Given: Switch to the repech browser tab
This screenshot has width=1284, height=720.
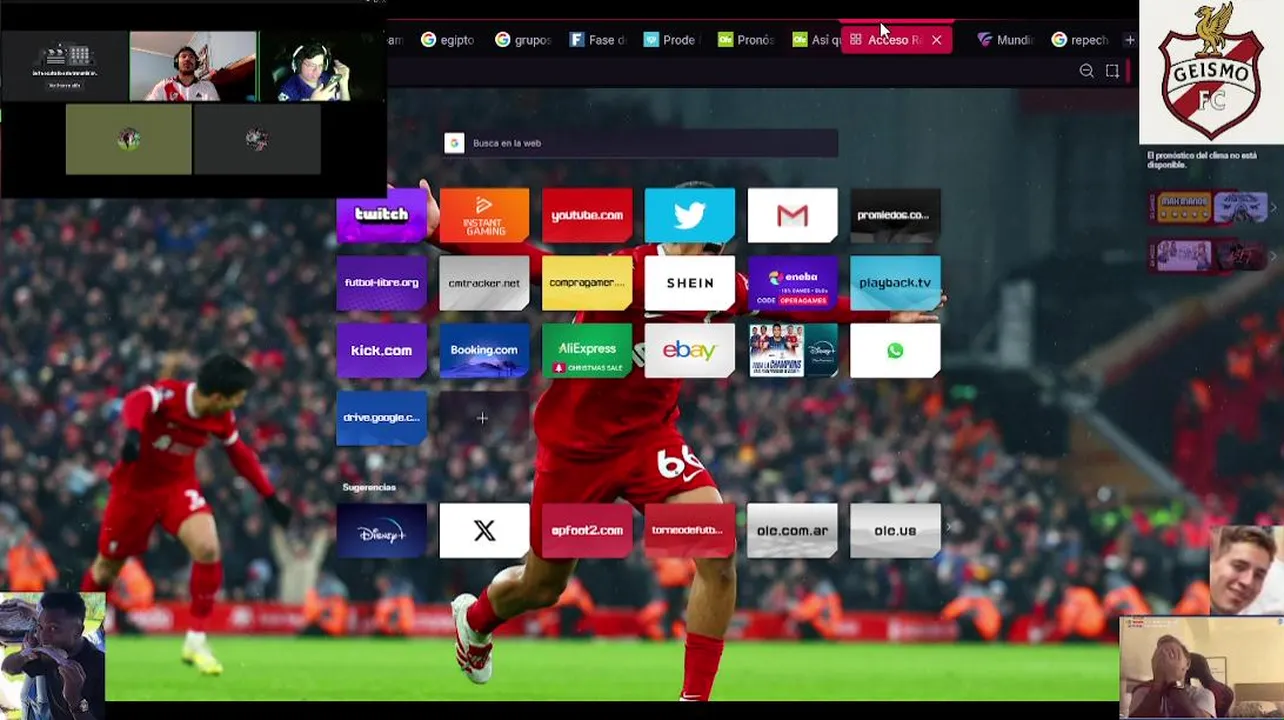Looking at the screenshot, I should (x=1080, y=40).
